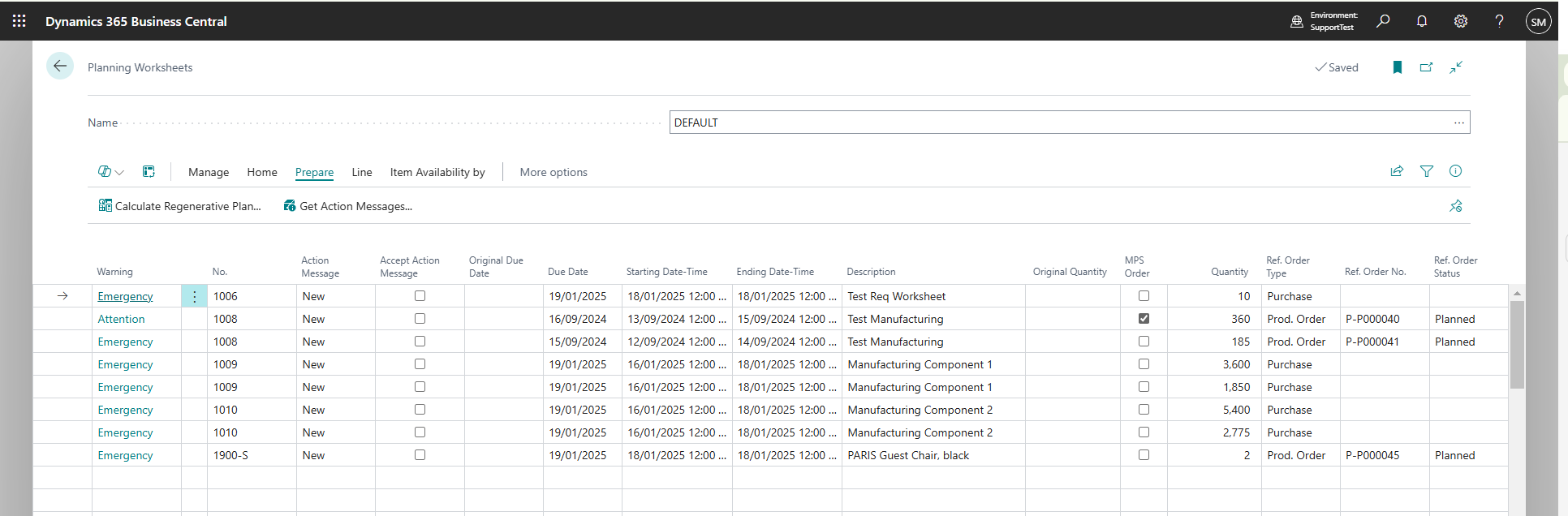Check MPS Order for Test Req Worksheet row
Viewport: 1568px width, 516px height.
click(x=1144, y=296)
